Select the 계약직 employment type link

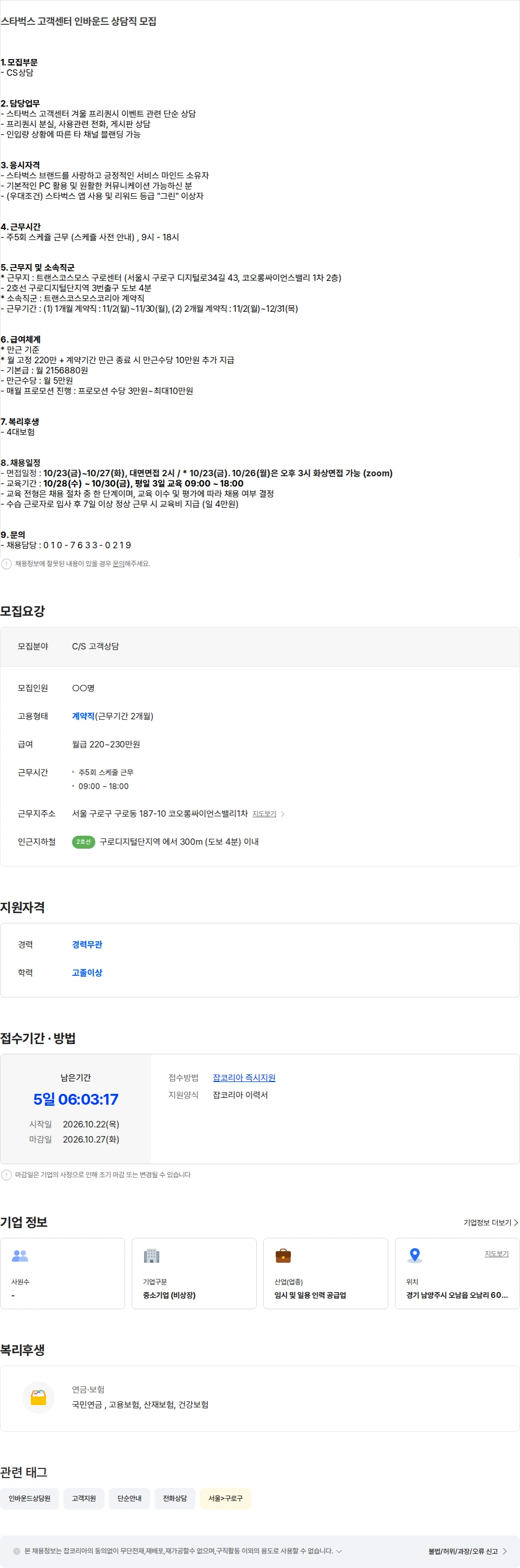[83, 717]
